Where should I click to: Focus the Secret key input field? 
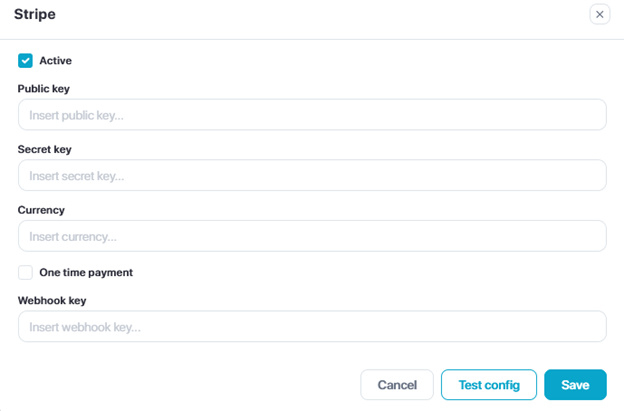(312, 175)
